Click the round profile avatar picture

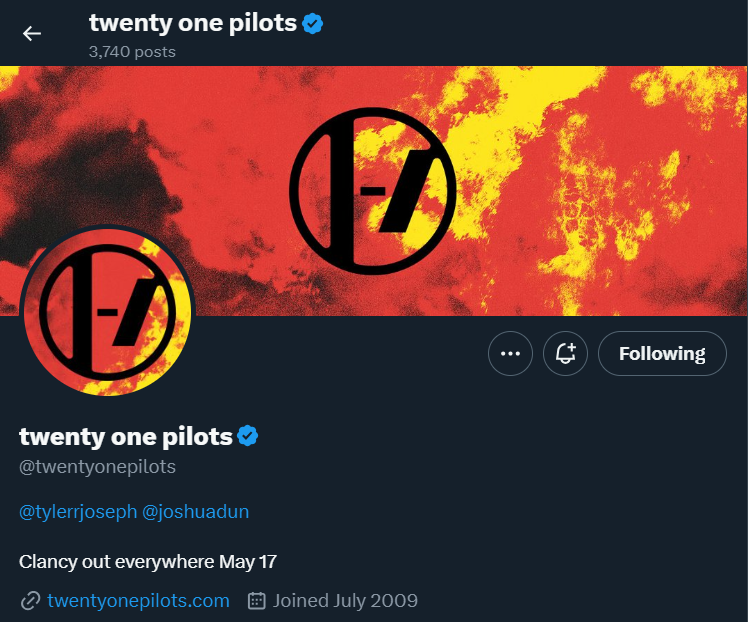pos(107,310)
